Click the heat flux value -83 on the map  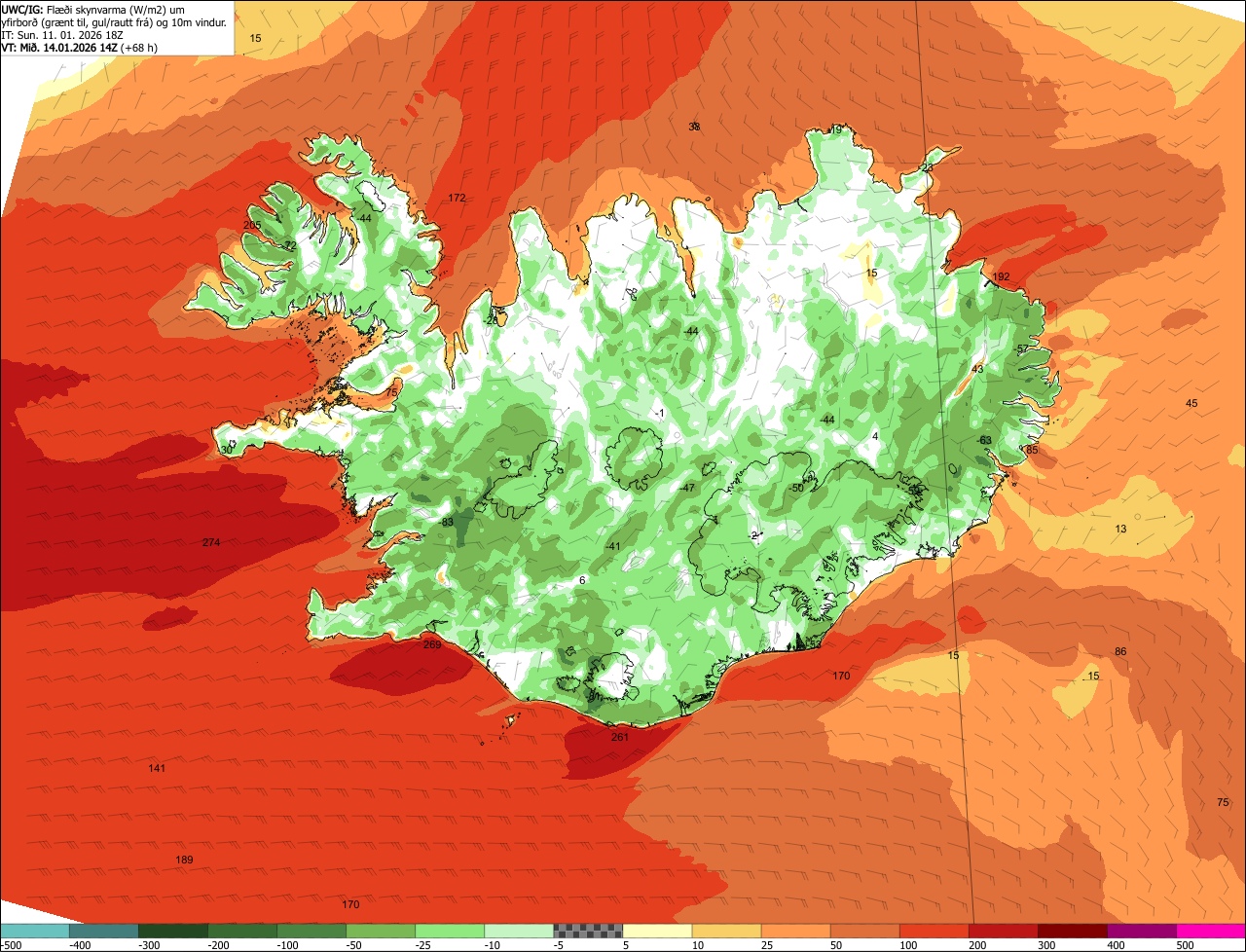(447, 523)
